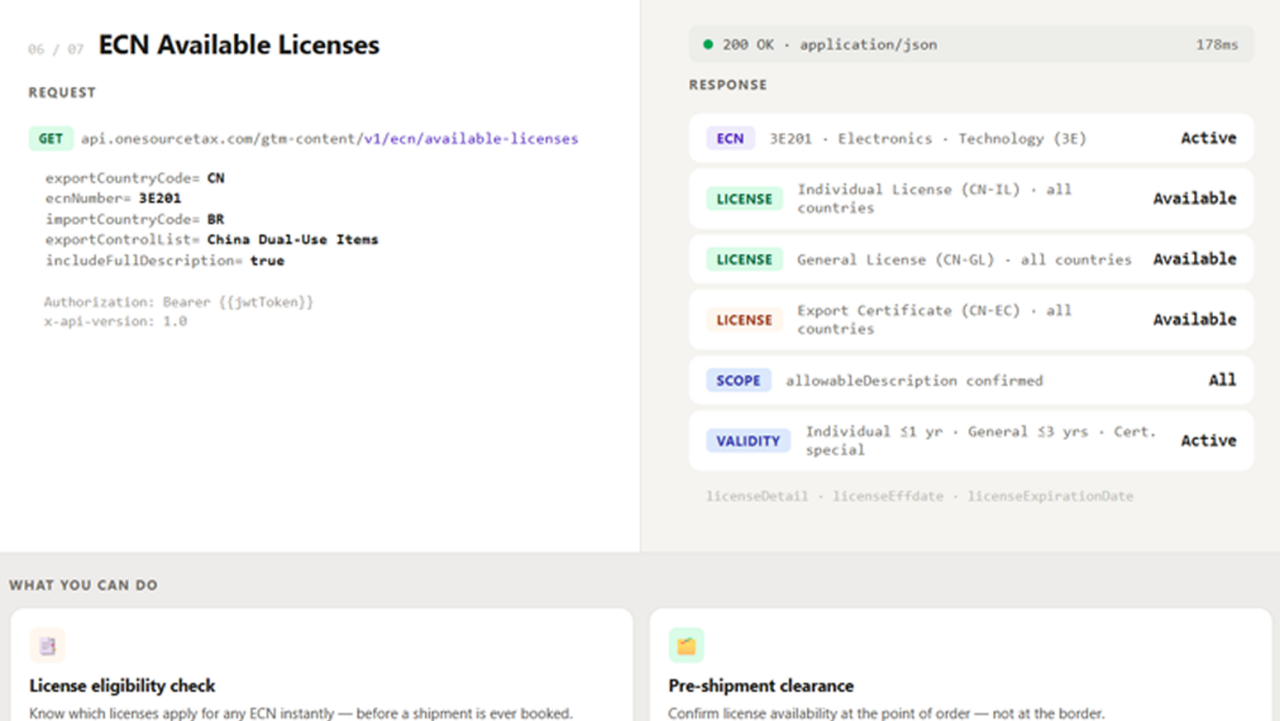The width and height of the screenshot is (1280, 721).
Task: Click the green LICENSE badge for CN-IL
Action: point(744,198)
